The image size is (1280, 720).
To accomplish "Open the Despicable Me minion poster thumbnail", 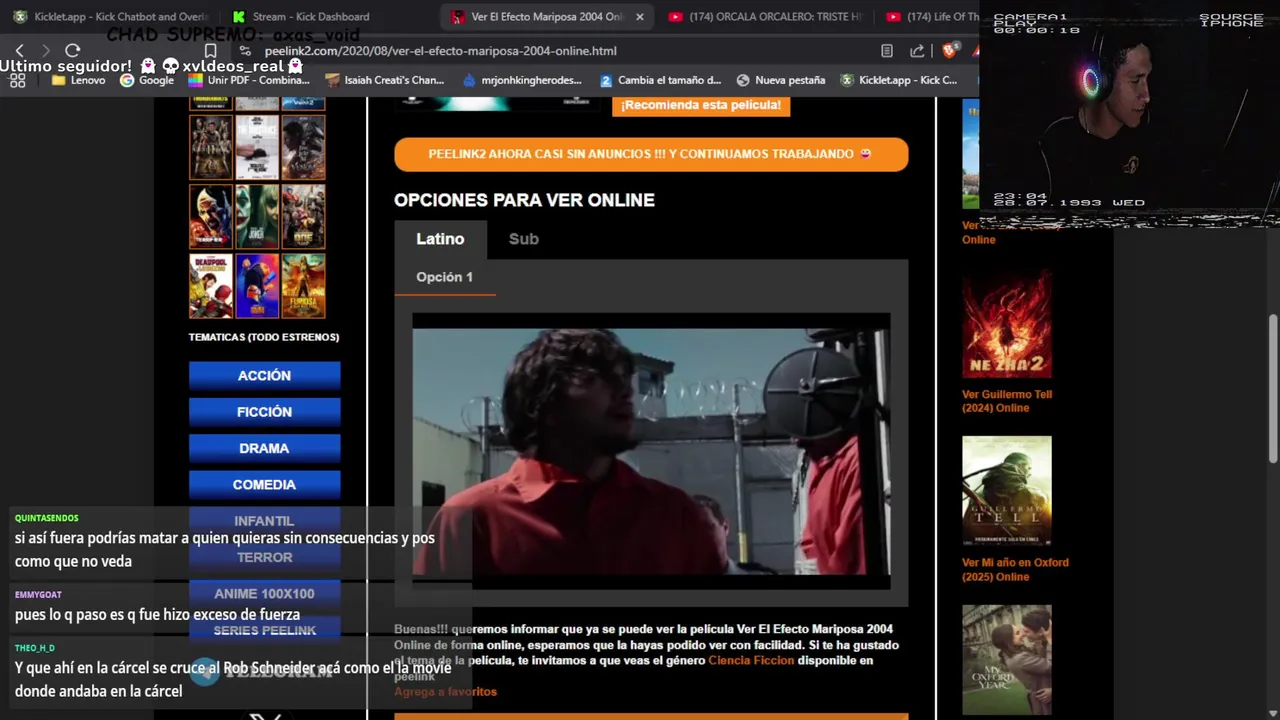I will click(x=257, y=286).
